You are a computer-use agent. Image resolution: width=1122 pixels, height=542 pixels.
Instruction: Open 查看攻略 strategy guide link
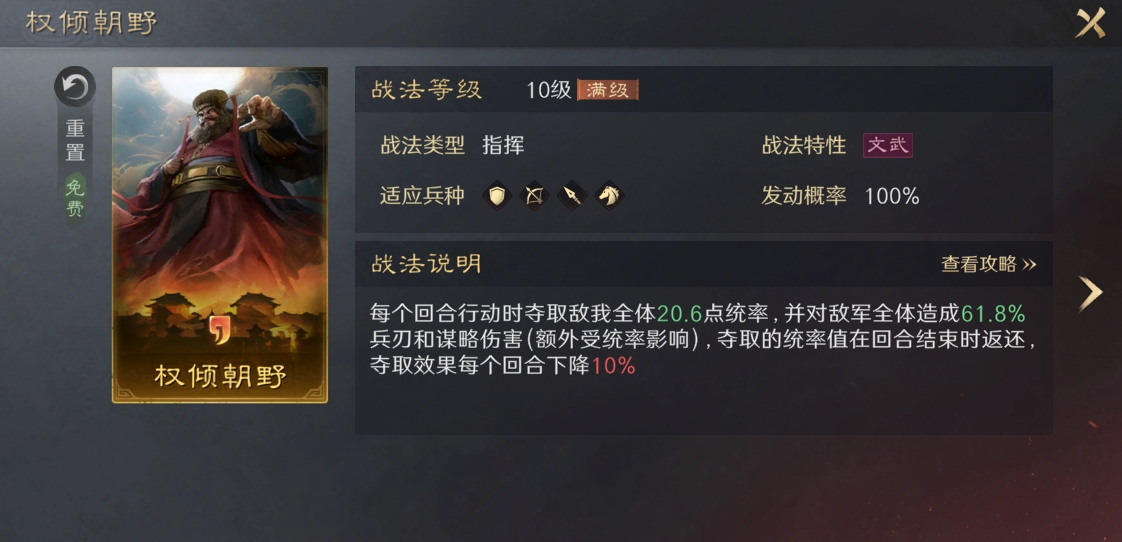point(988,264)
